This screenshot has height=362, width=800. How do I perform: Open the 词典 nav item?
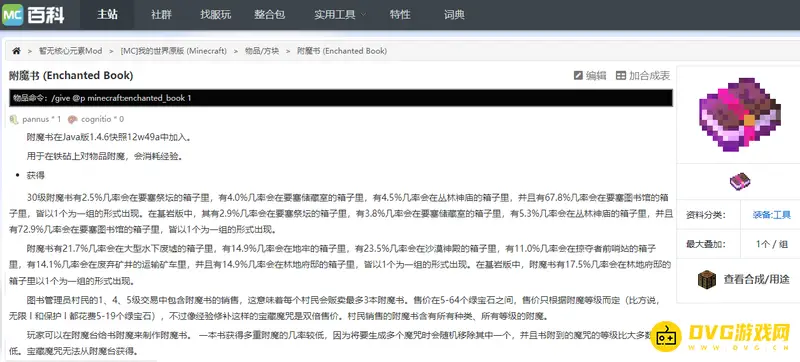click(x=454, y=14)
